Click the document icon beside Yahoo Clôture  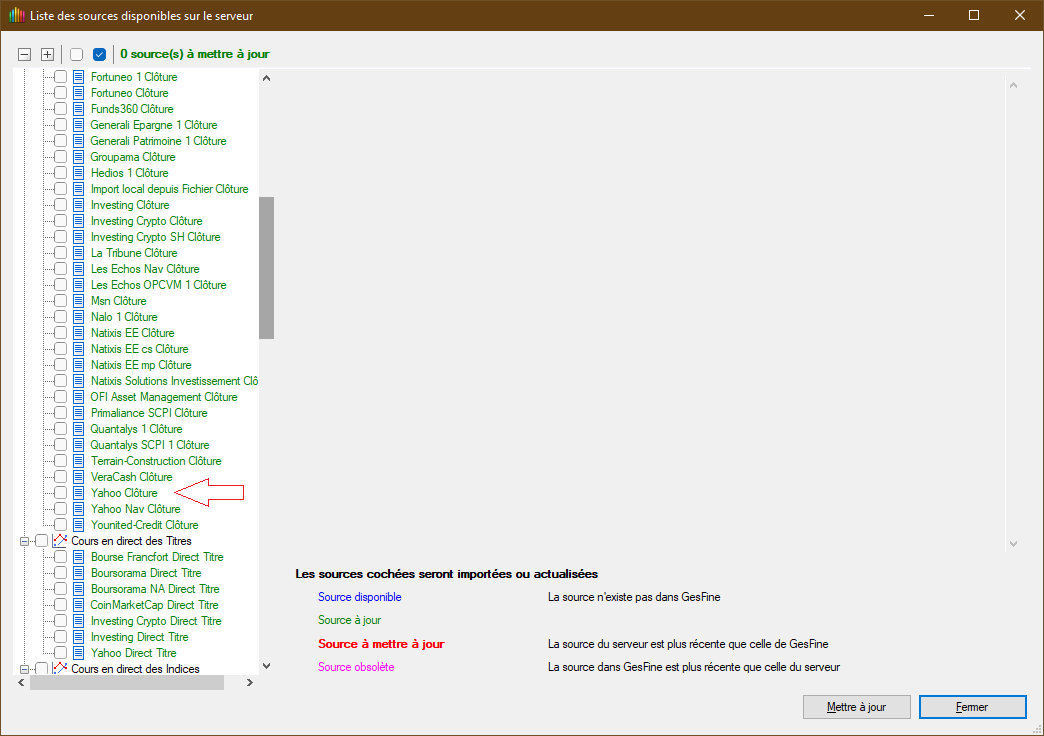coord(79,493)
